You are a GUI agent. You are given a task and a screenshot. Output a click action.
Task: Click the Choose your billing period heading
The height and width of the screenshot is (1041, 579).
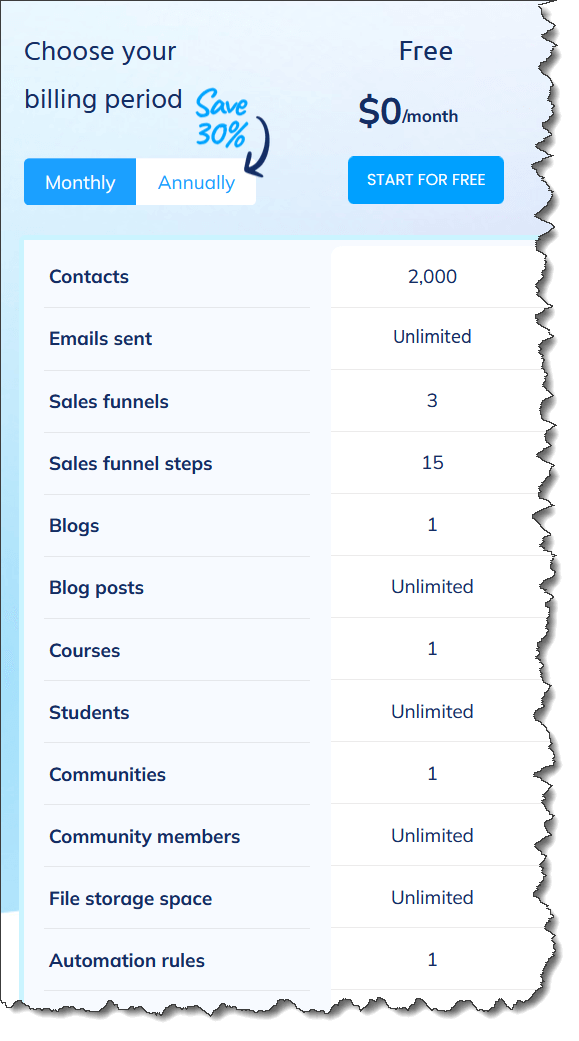[103, 75]
